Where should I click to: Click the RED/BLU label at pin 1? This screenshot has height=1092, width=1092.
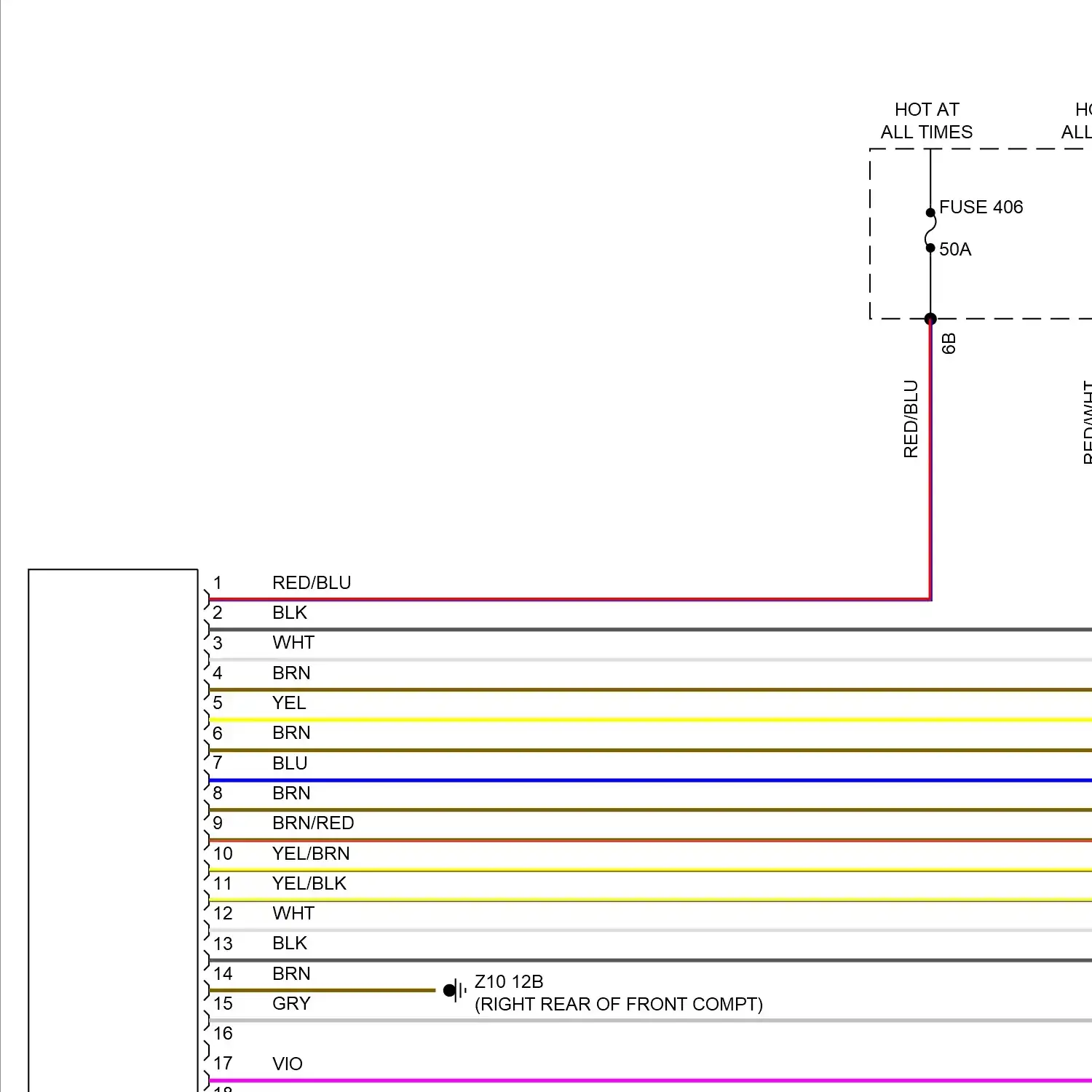coord(312,583)
